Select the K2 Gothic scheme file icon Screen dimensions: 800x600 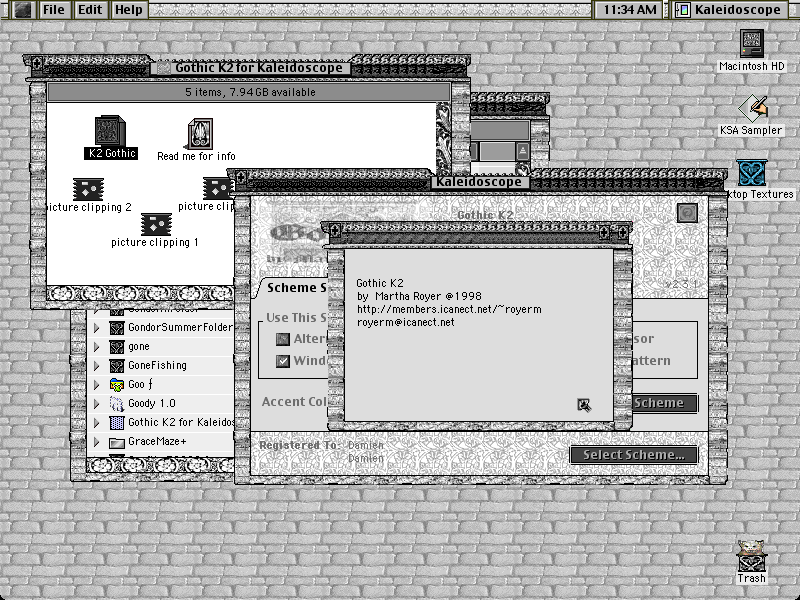coord(110,131)
